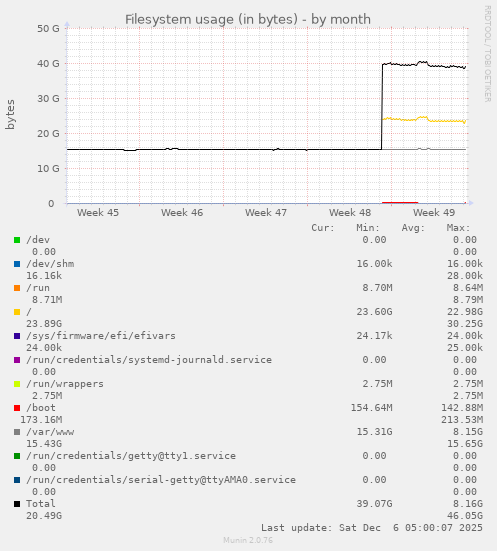Click the value 16.16k under /dev/shm
This screenshot has width=497, height=551.
pos(44,276)
